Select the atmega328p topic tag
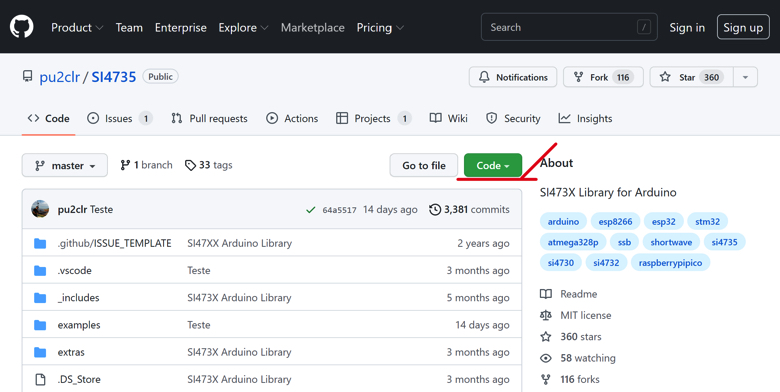Image resolution: width=780 pixels, height=392 pixels. point(573,242)
